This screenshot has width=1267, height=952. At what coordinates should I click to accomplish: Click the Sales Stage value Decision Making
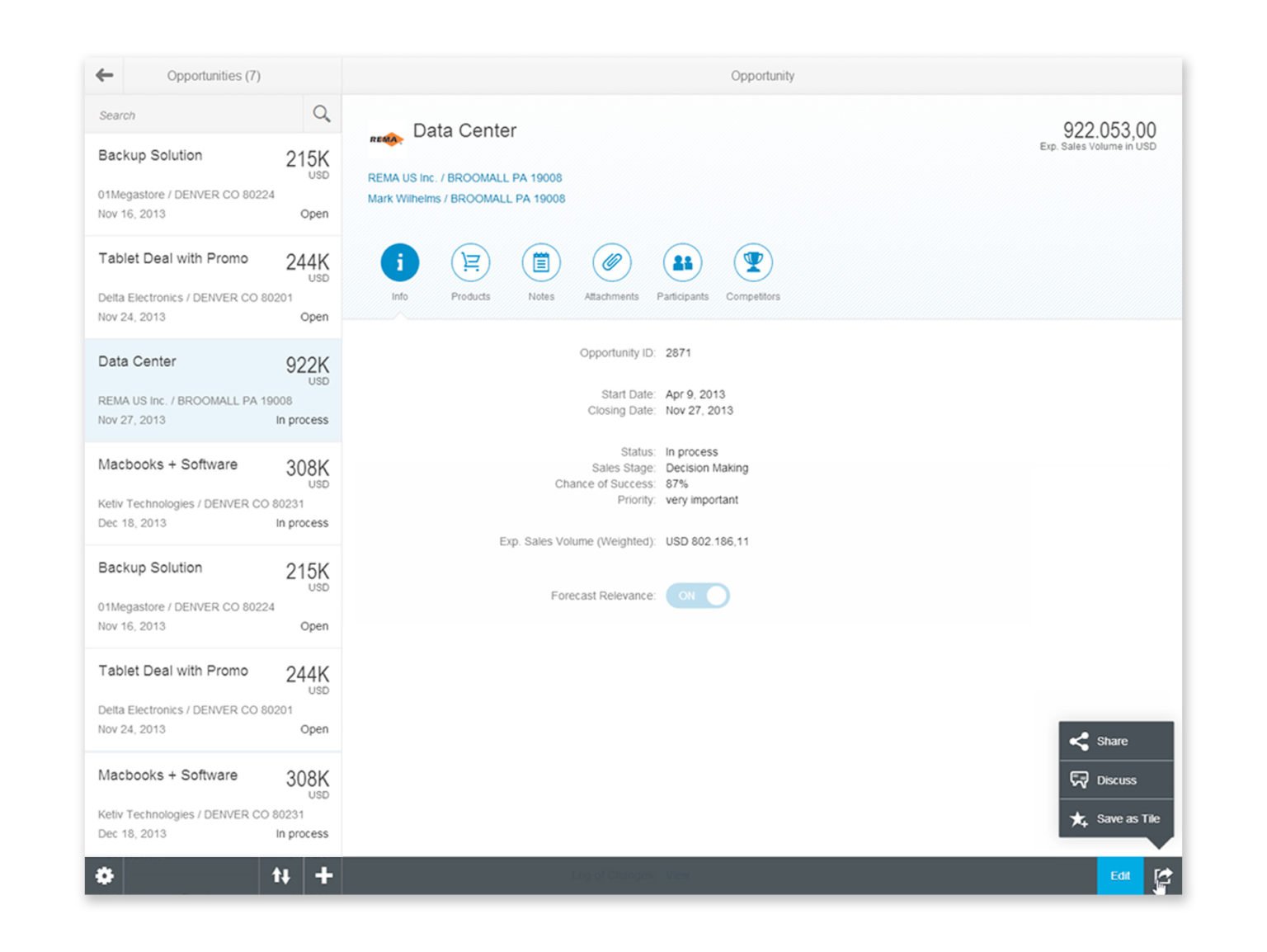click(x=707, y=468)
